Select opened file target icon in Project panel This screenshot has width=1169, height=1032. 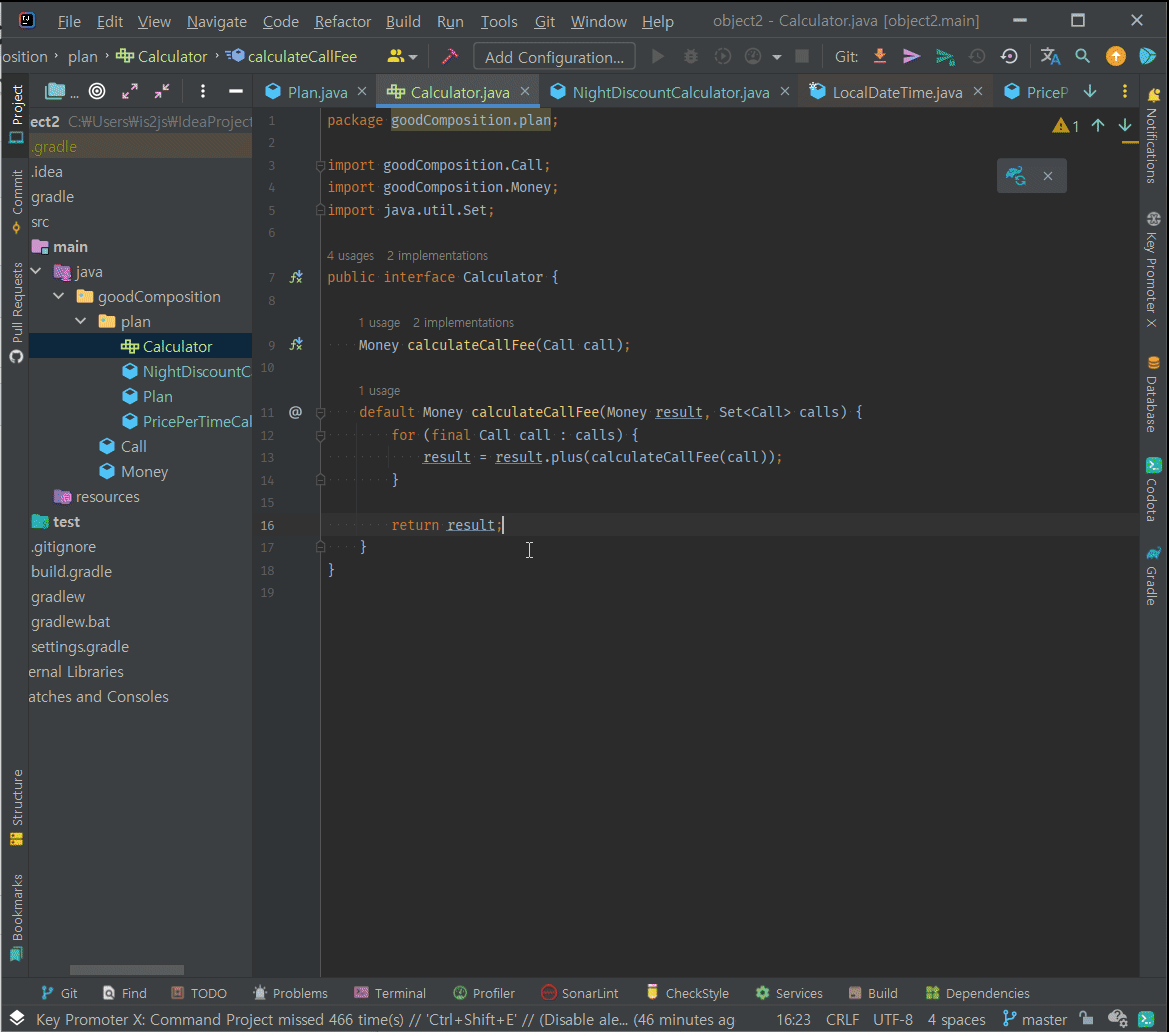click(x=97, y=92)
